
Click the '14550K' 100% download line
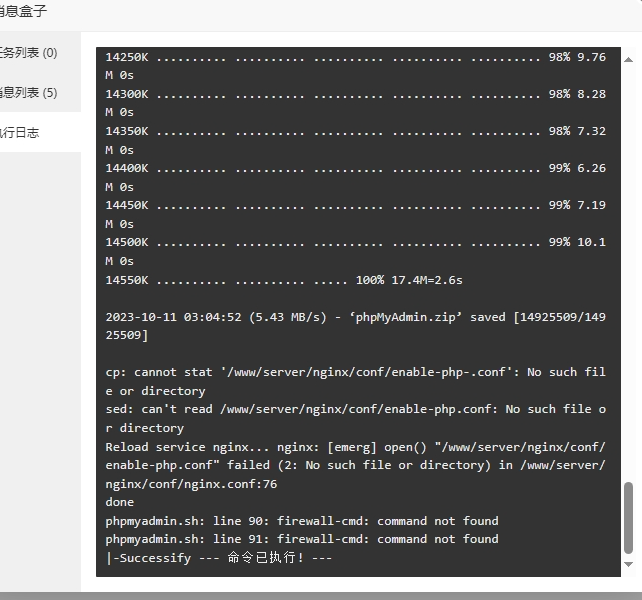[x=284, y=280]
